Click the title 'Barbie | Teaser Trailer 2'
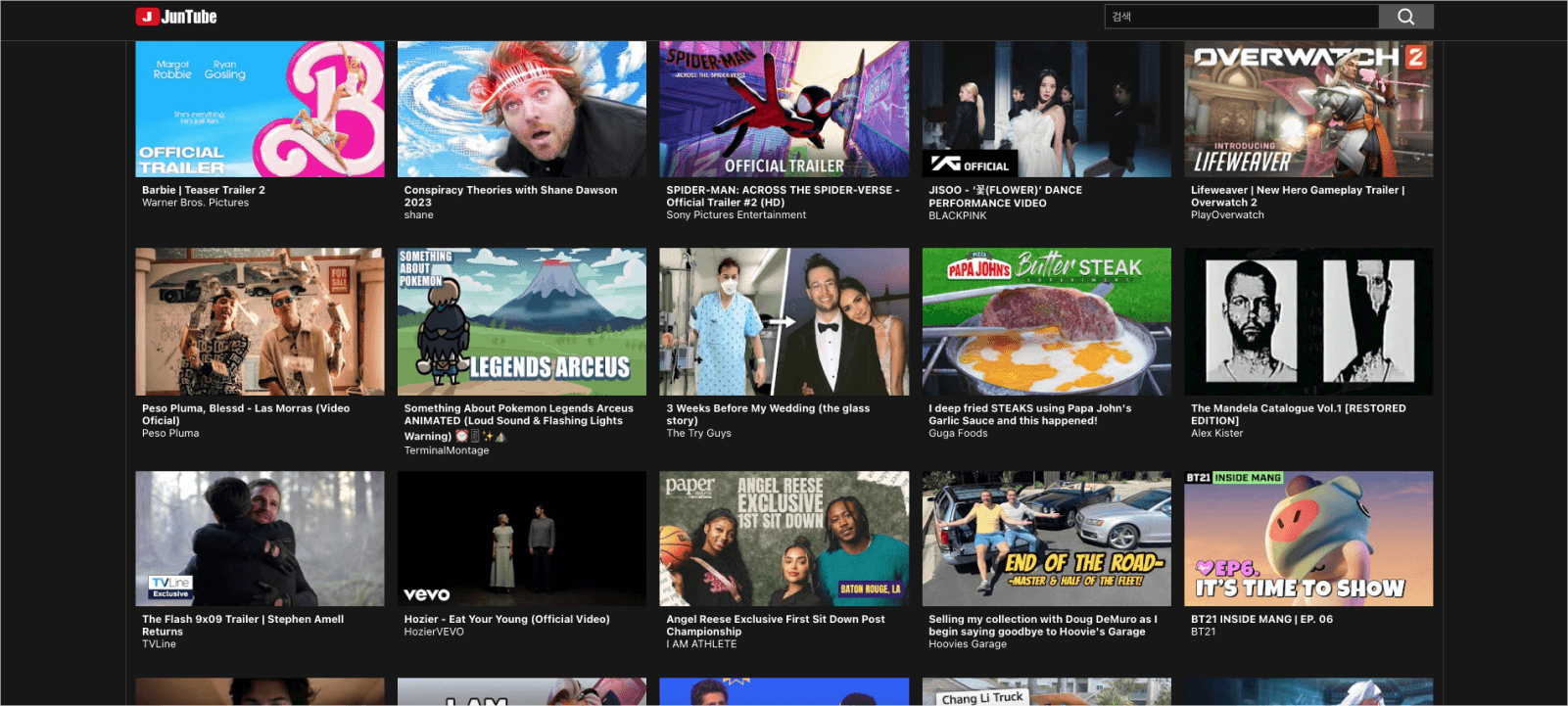This screenshot has height=706, width=1568. 204,190
